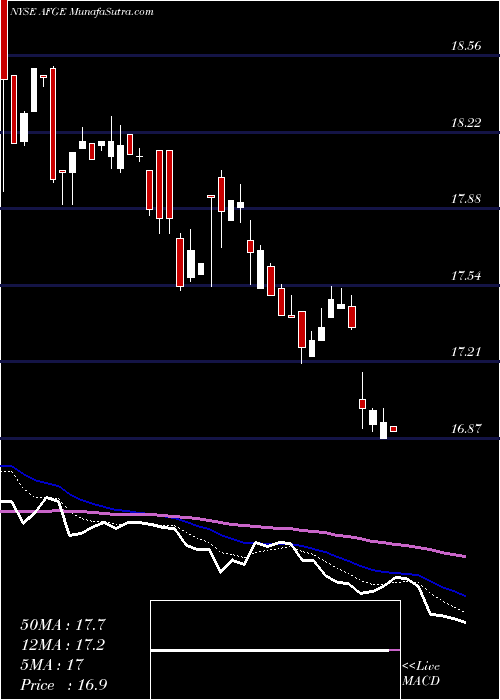Click the <<Live MACD label
This screenshot has height=700, width=500.
[x=421, y=674]
